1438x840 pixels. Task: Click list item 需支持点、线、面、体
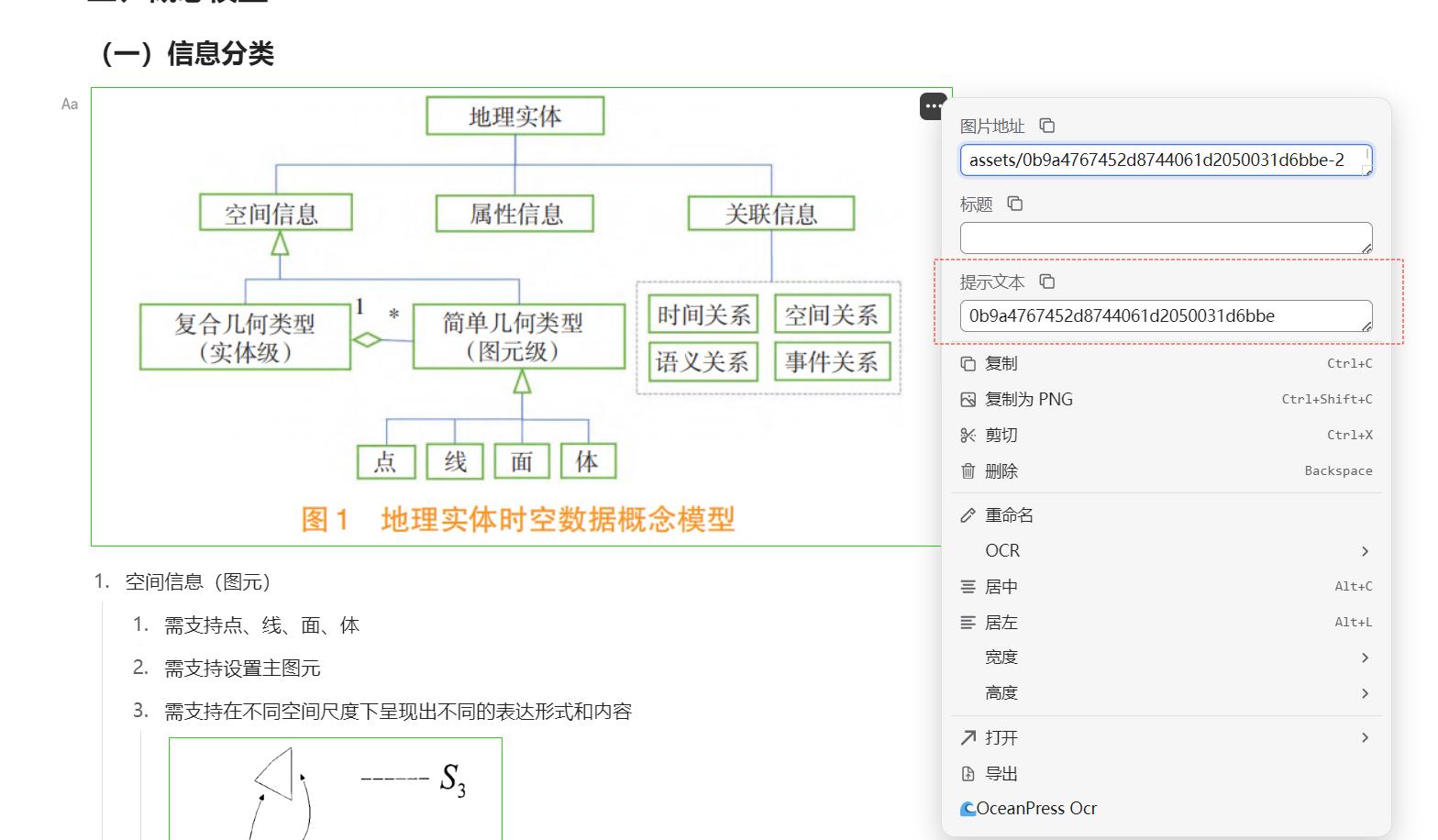tap(261, 625)
